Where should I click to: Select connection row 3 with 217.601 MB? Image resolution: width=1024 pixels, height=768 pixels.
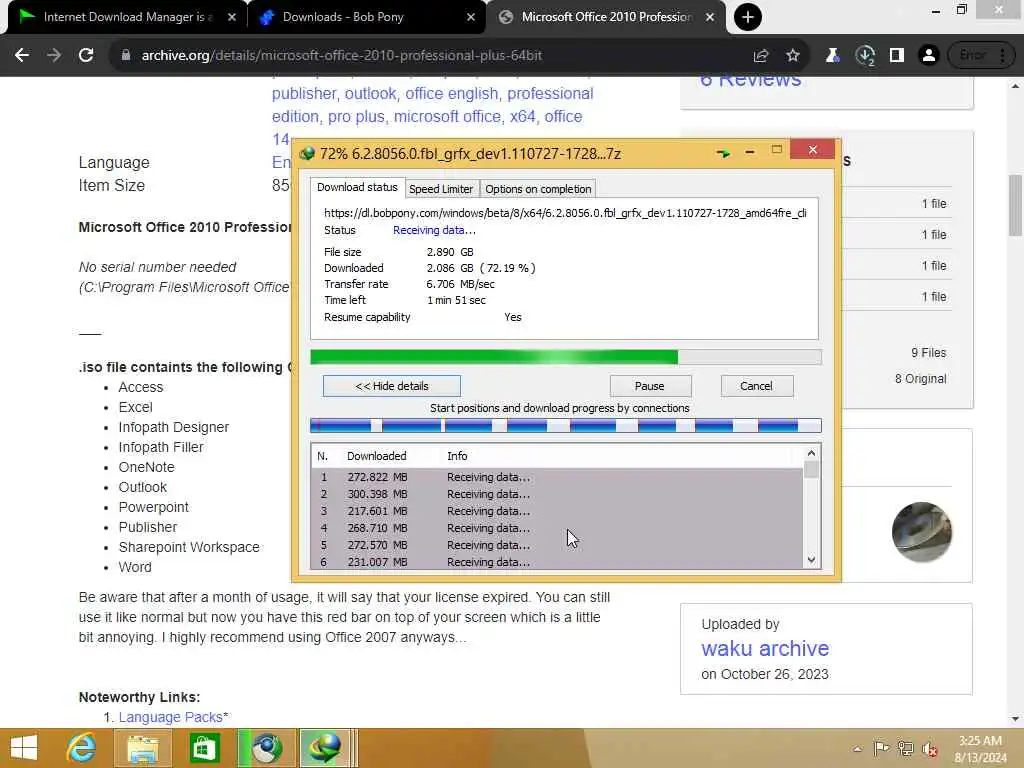pyautogui.click(x=557, y=511)
